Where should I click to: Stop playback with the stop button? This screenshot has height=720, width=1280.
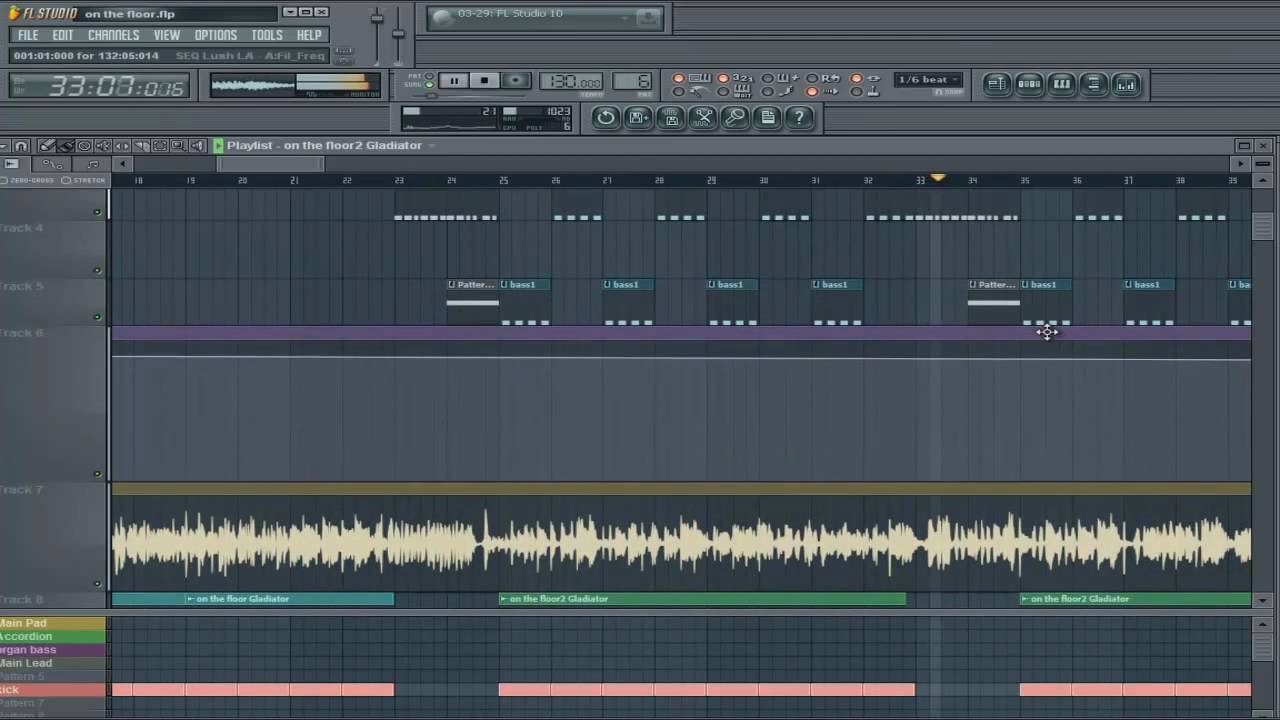[x=484, y=81]
